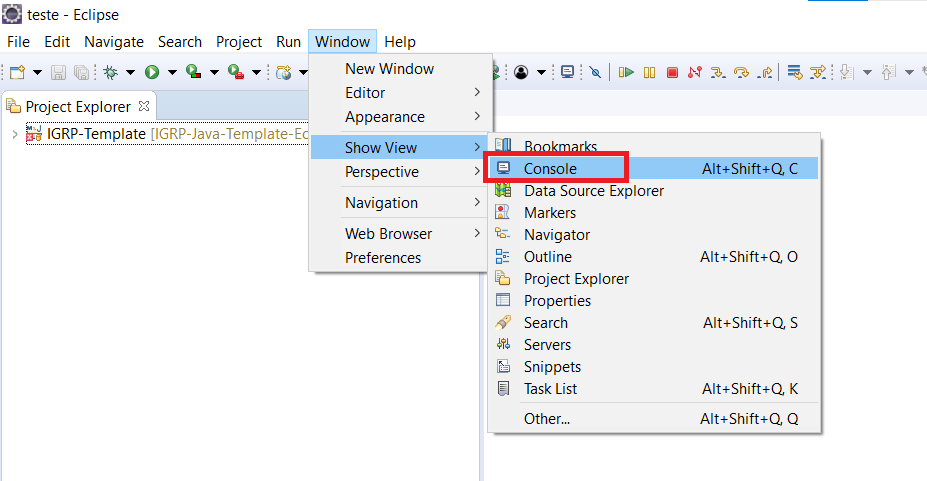927x481 pixels.
Task: Click the Save All stacked disks icon
Action: pos(81,72)
